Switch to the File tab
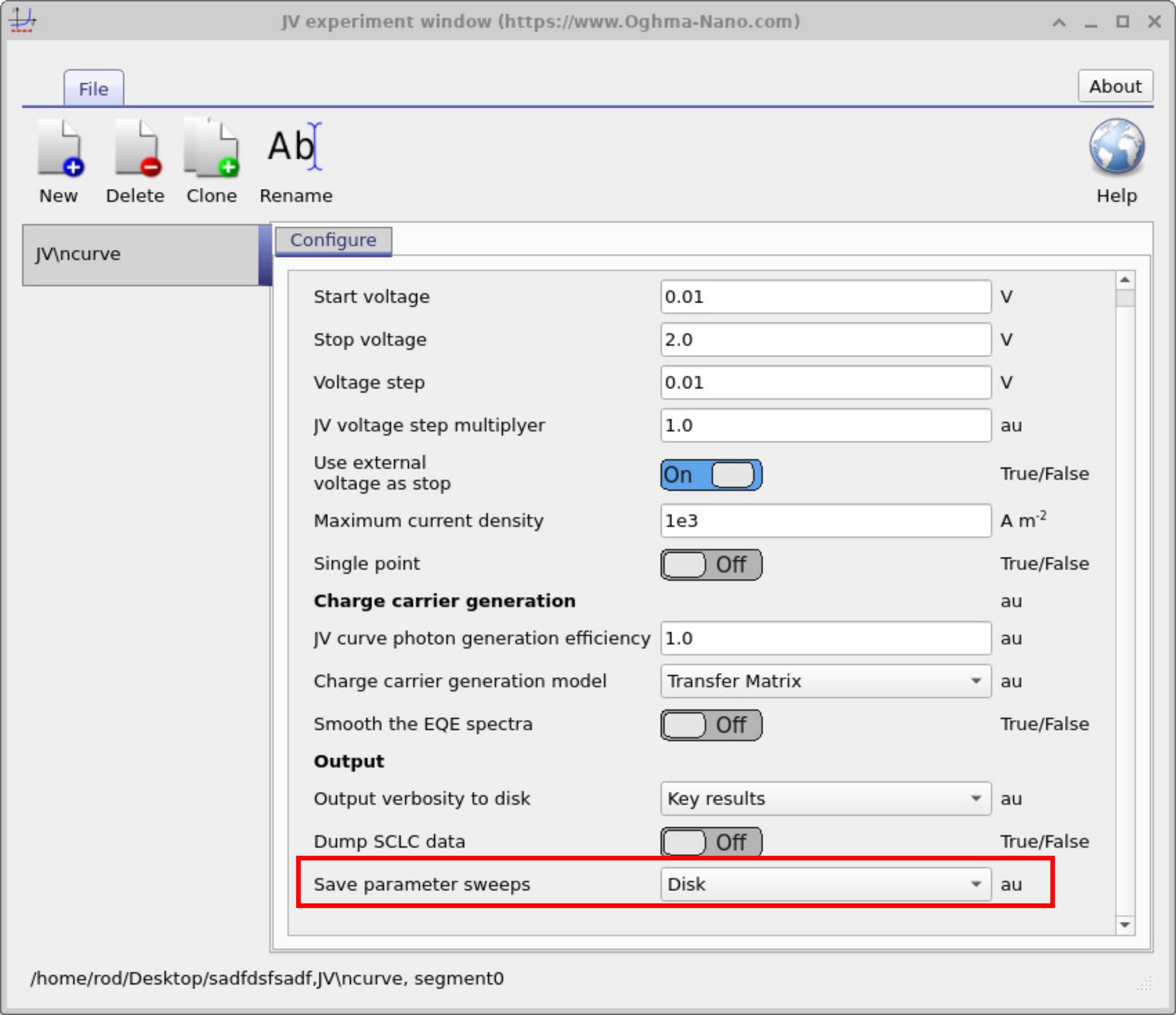This screenshot has height=1015, width=1176. (x=94, y=88)
